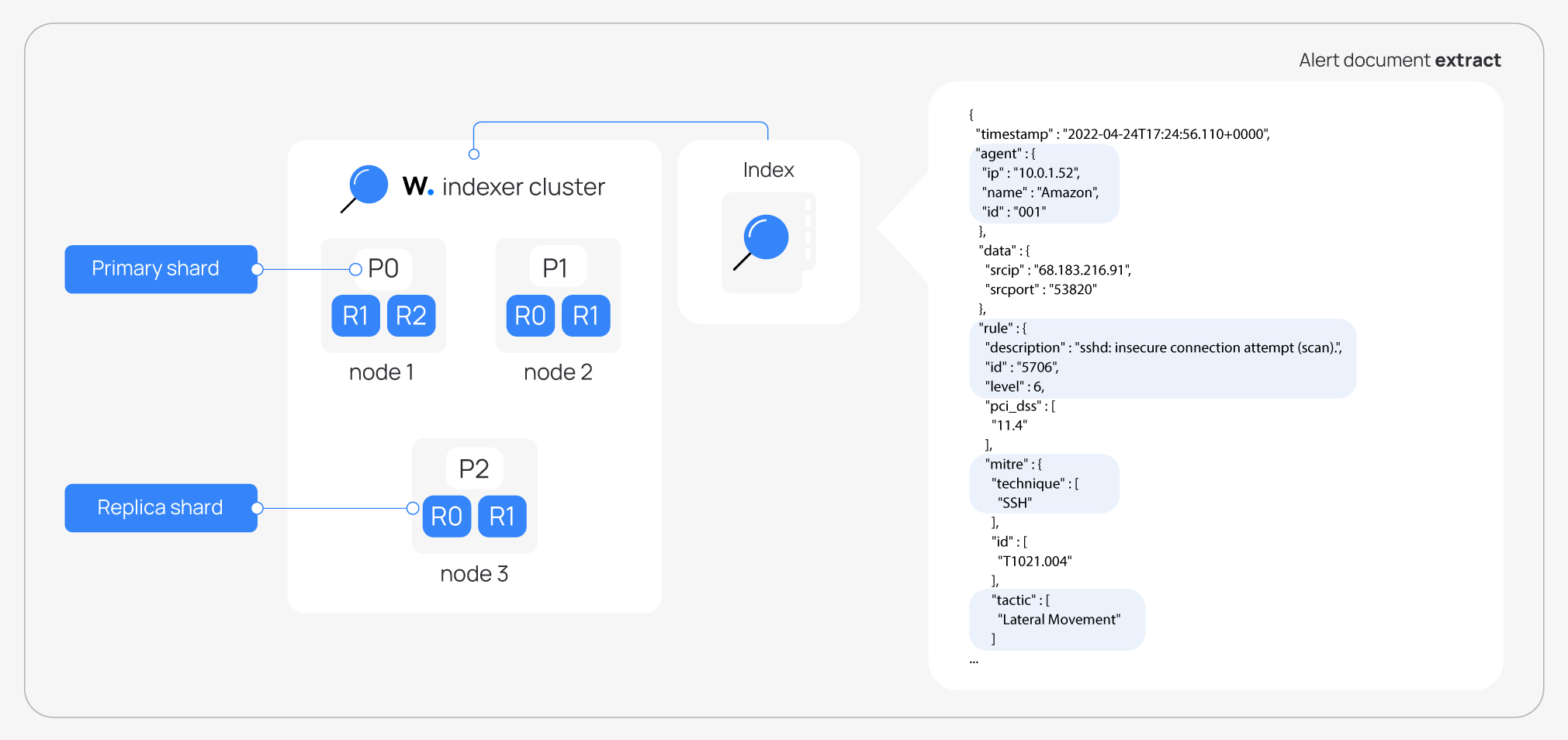Click the Primary shard label button
This screenshot has width=1568, height=740.
pyautogui.click(x=161, y=268)
